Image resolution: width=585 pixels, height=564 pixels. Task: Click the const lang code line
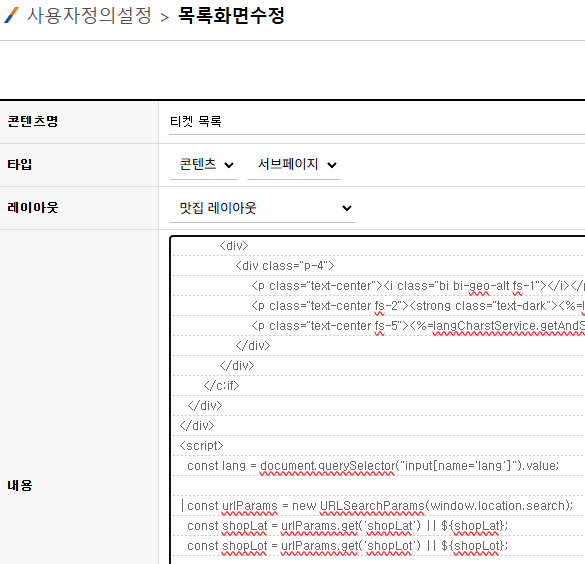373,466
